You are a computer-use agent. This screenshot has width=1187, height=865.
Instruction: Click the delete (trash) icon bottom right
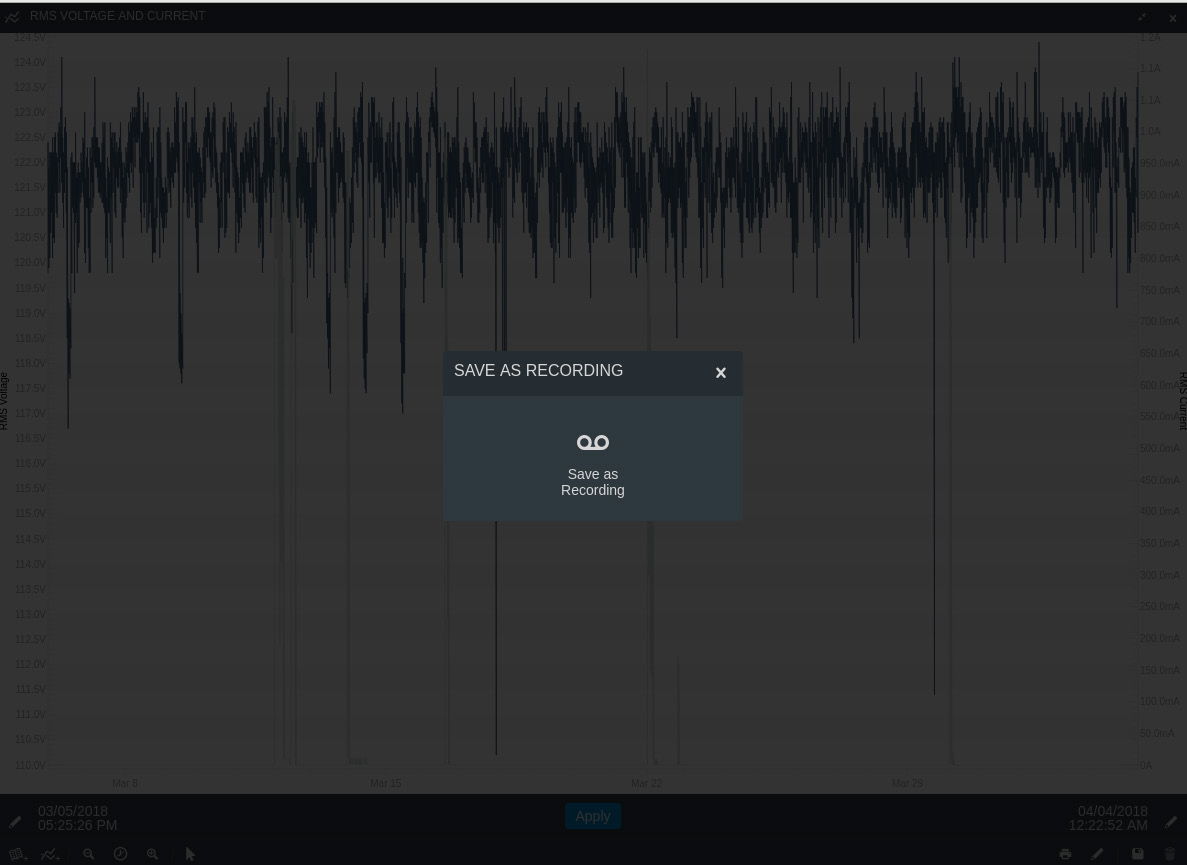1170,854
